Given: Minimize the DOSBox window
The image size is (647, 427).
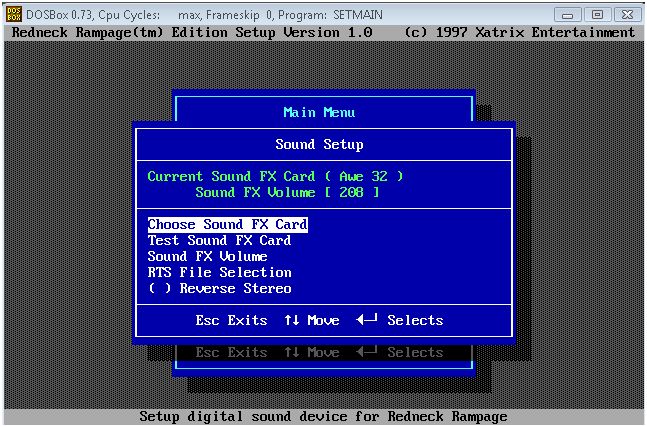Looking at the screenshot, I should [x=567, y=15].
